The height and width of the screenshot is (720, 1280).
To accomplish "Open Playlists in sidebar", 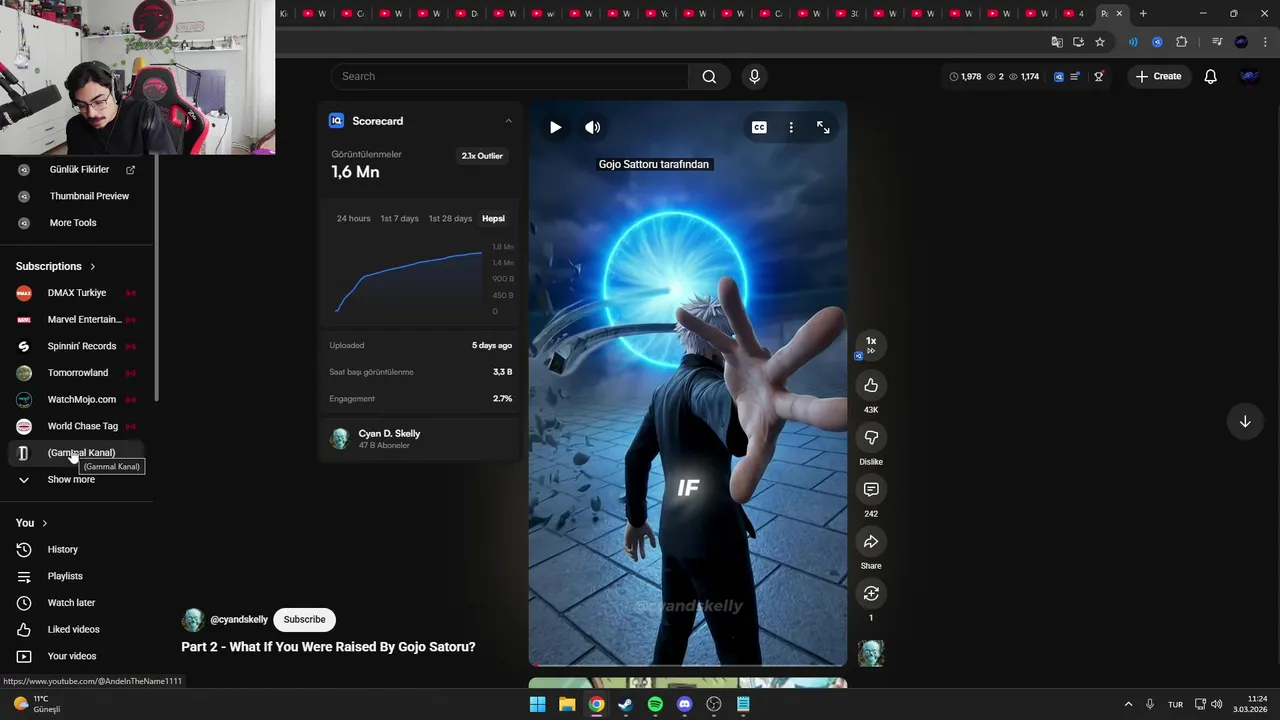I will [x=76, y=576].
